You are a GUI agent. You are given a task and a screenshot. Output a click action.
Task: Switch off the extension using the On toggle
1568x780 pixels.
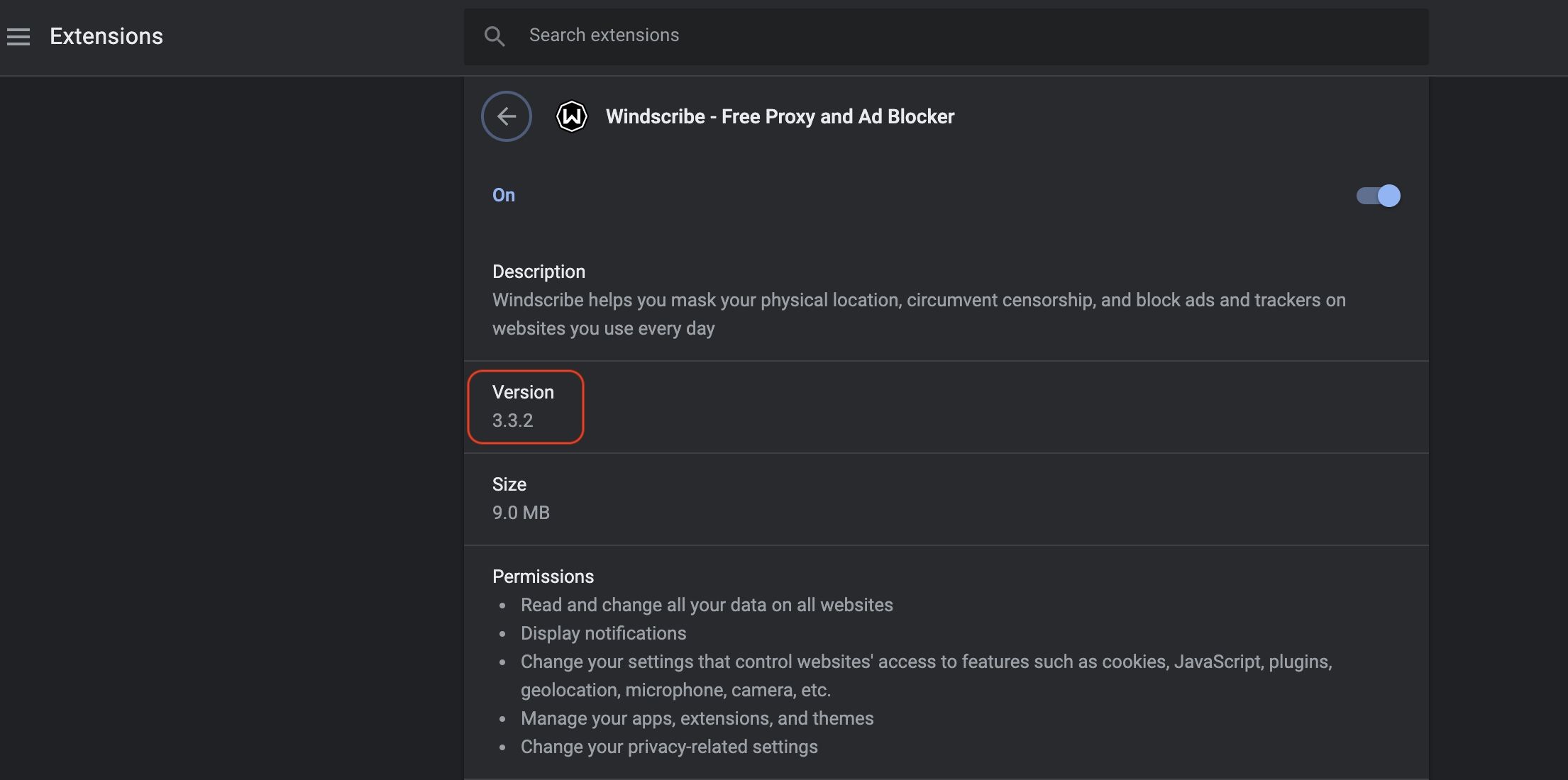click(x=1378, y=196)
